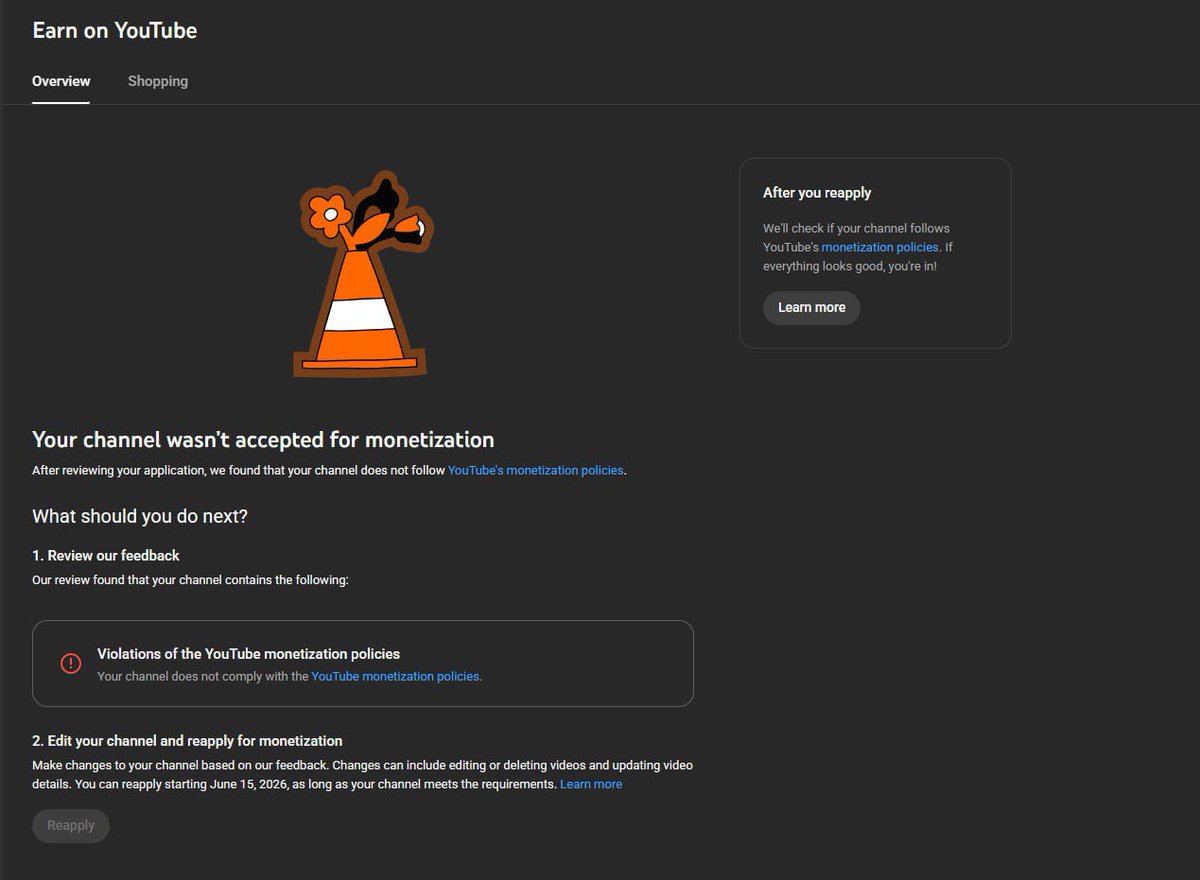Click the red warning exclamation icon
This screenshot has width=1200, height=880.
click(x=71, y=663)
